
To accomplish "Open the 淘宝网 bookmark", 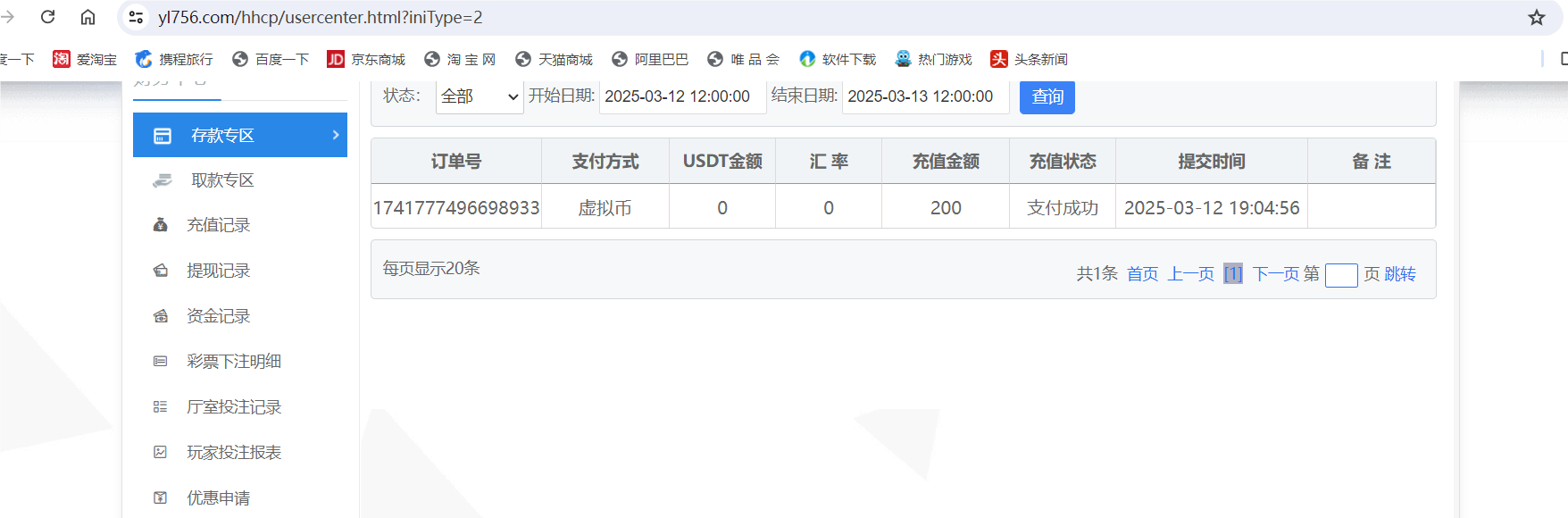I will pos(460,59).
